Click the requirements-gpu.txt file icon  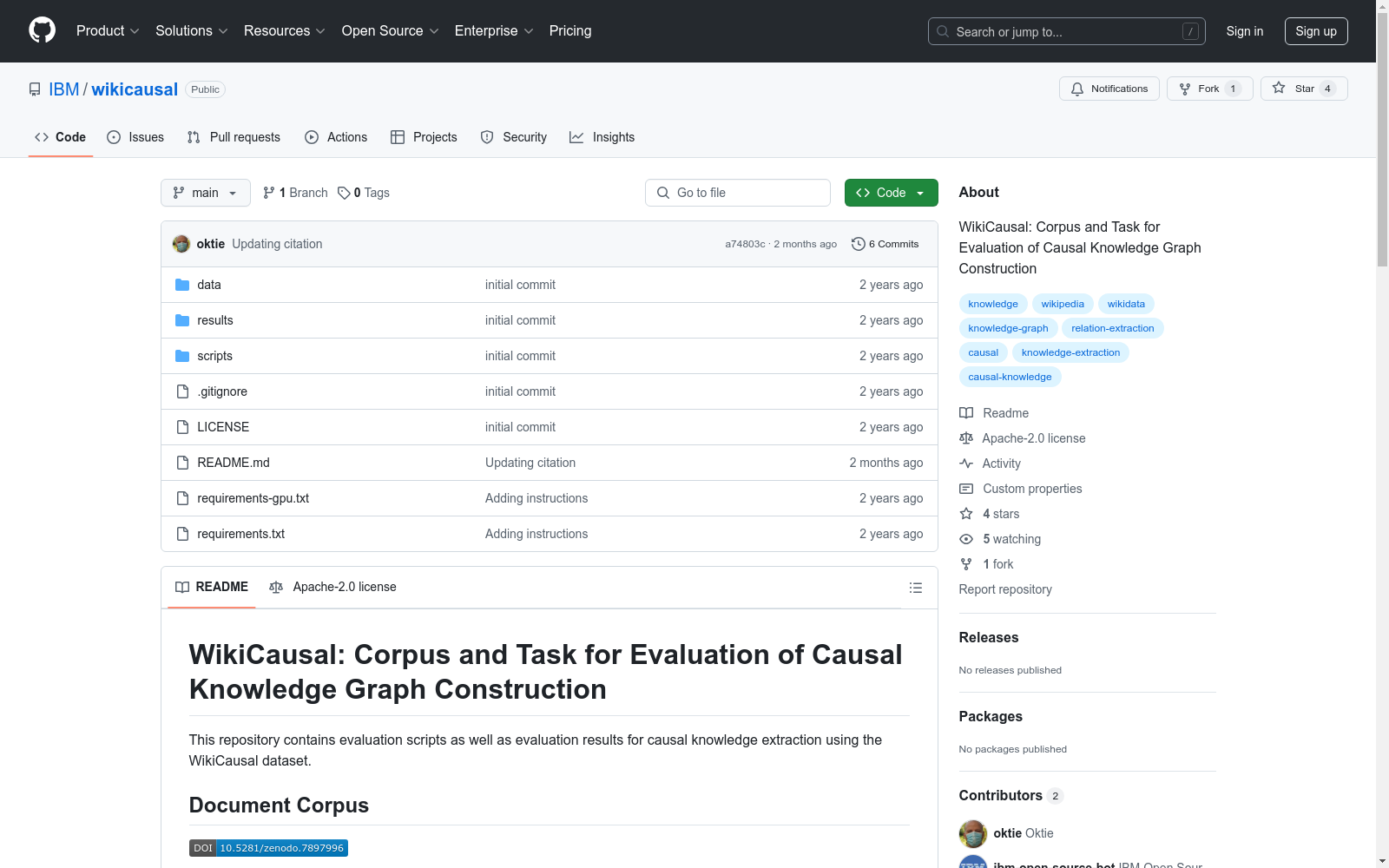click(x=182, y=498)
